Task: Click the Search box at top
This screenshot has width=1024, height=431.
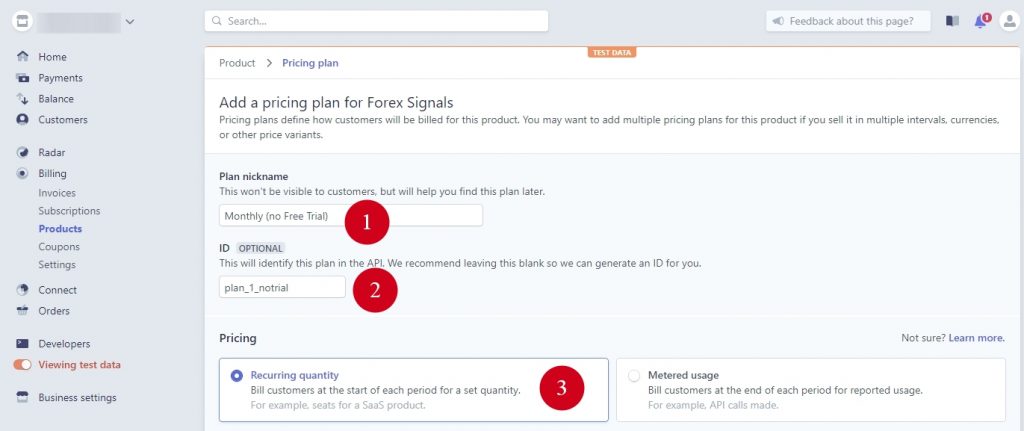Action: 376,21
